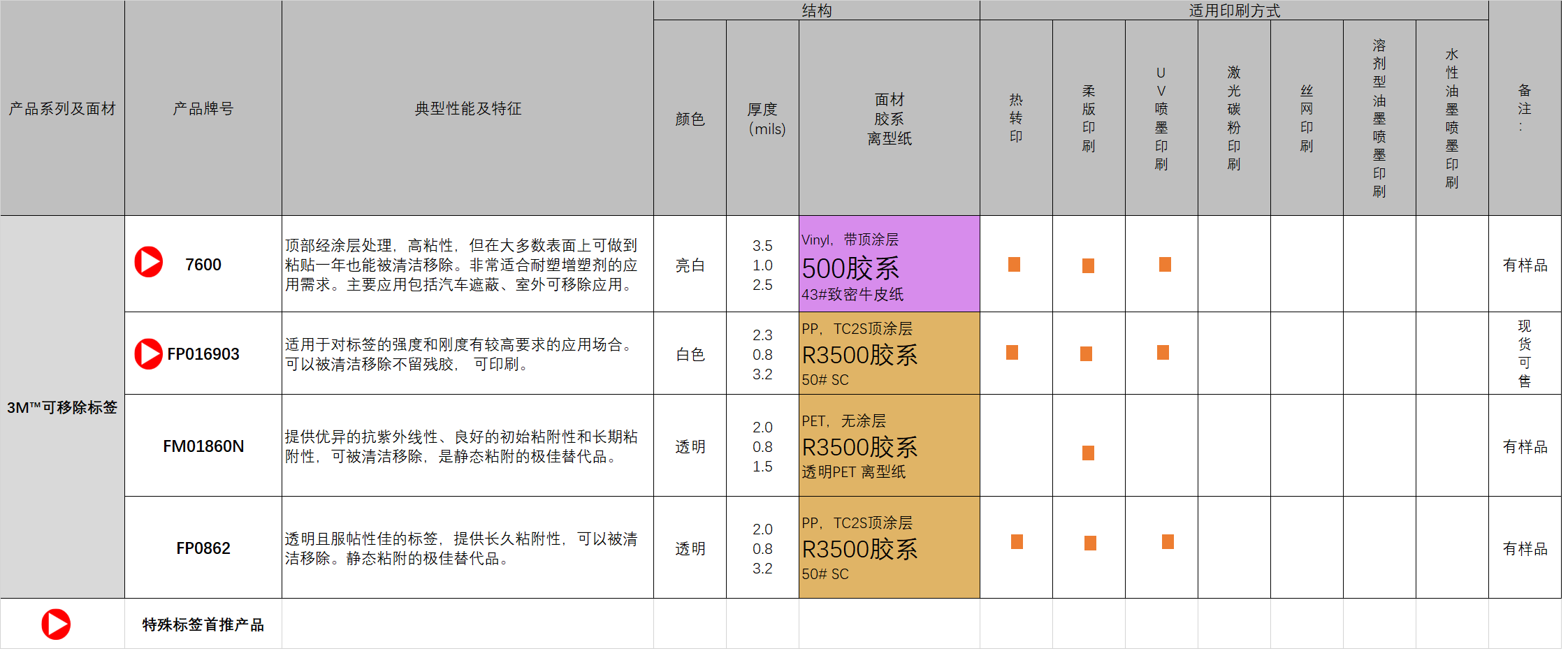Select the 产品系列及面材 header cell
The image size is (1568, 658).
click(62, 108)
